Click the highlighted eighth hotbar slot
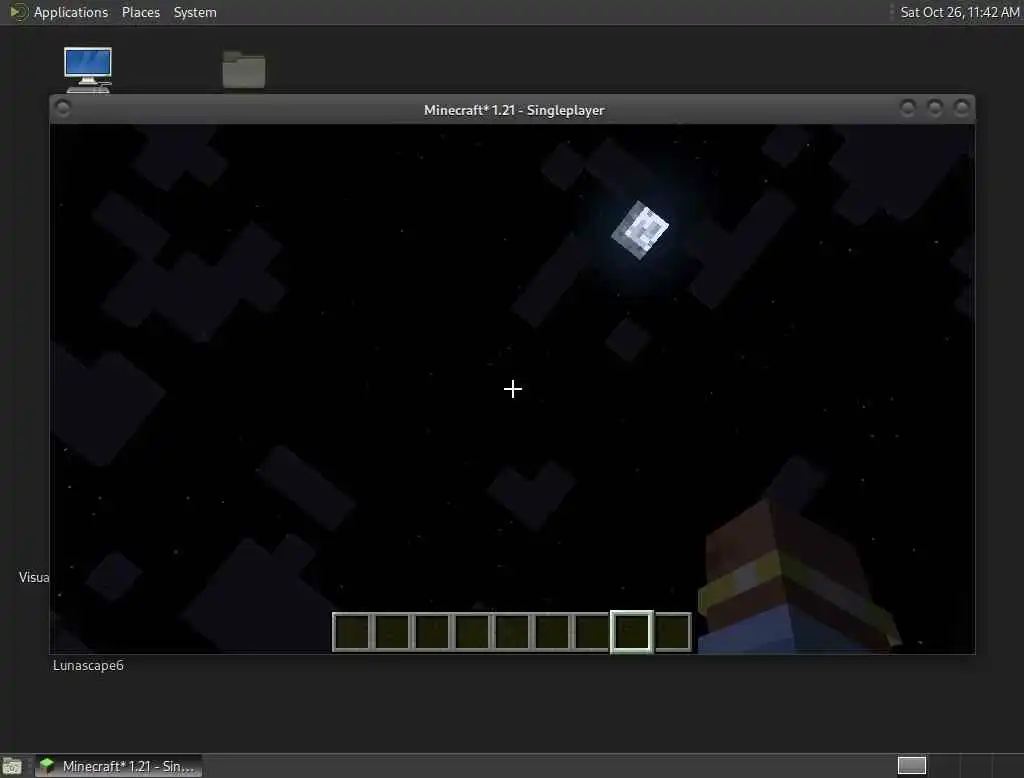 point(632,632)
